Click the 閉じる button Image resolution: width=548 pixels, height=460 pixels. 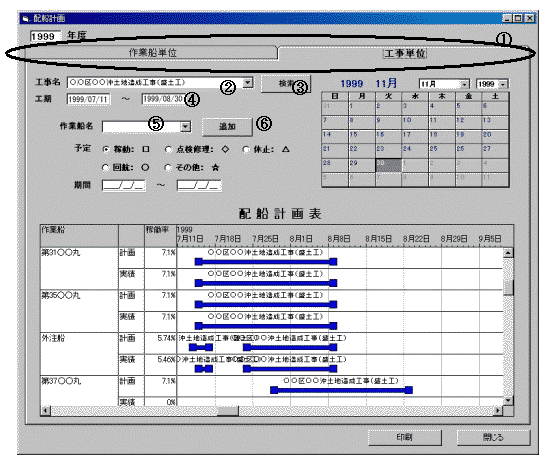(x=493, y=437)
